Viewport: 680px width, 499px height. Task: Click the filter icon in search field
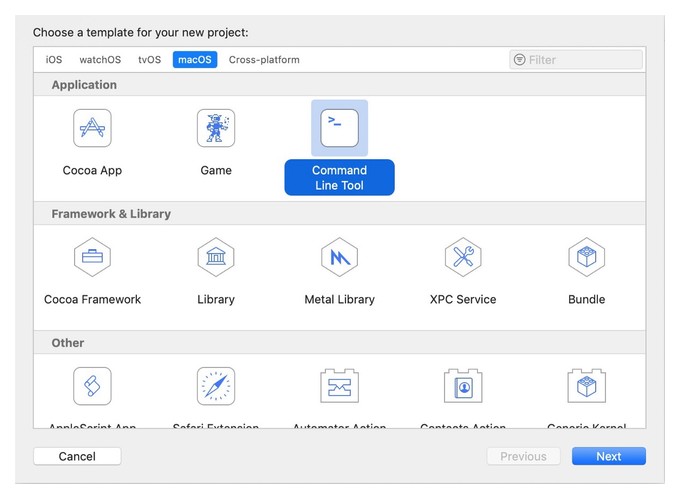(520, 59)
